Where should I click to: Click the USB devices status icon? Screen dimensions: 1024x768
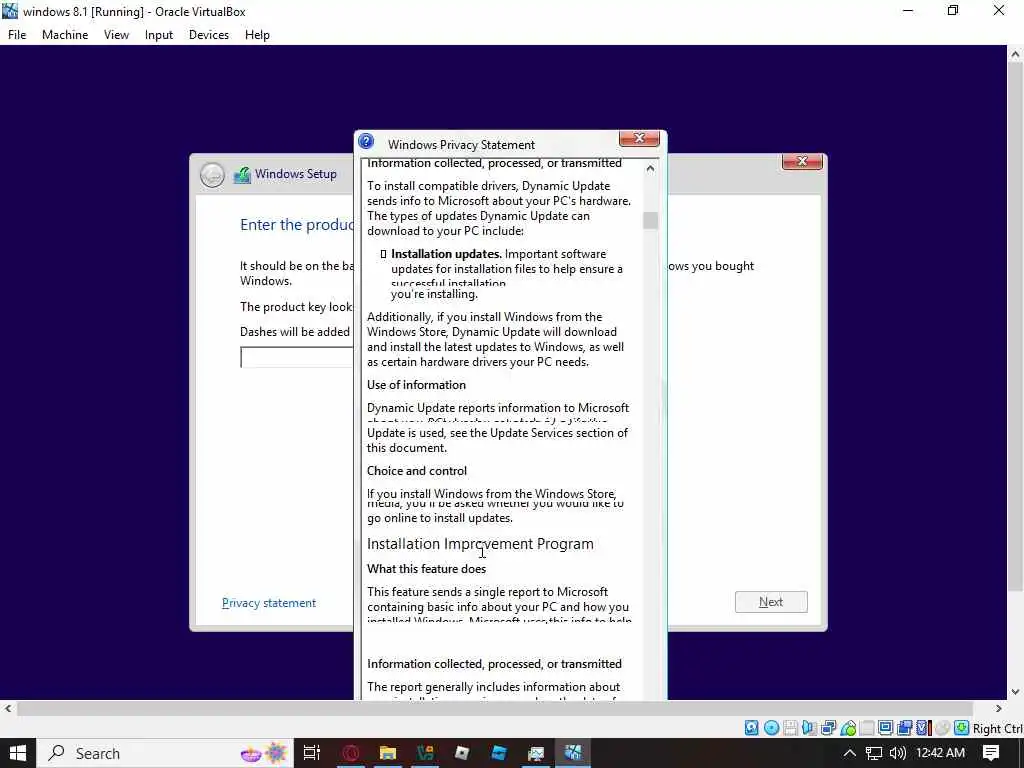tap(848, 728)
